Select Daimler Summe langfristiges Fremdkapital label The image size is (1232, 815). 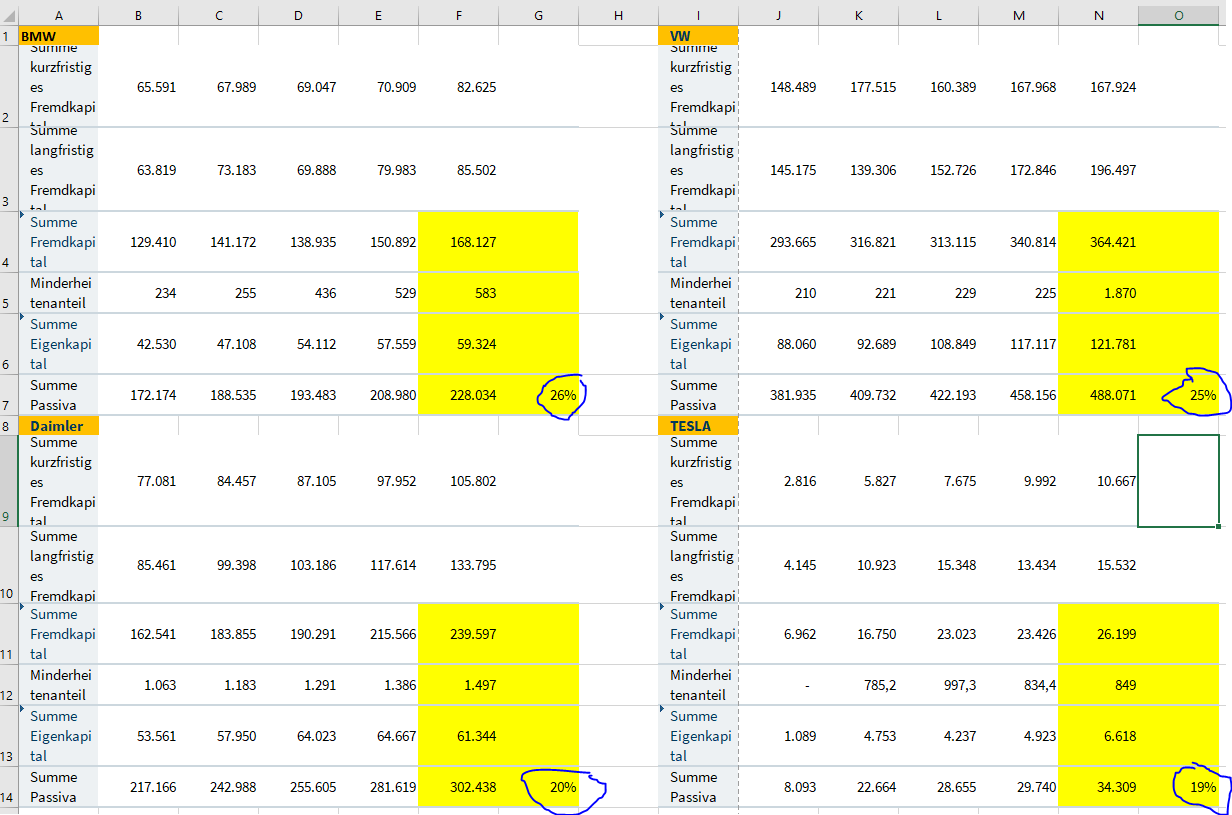pyautogui.click(x=58, y=565)
